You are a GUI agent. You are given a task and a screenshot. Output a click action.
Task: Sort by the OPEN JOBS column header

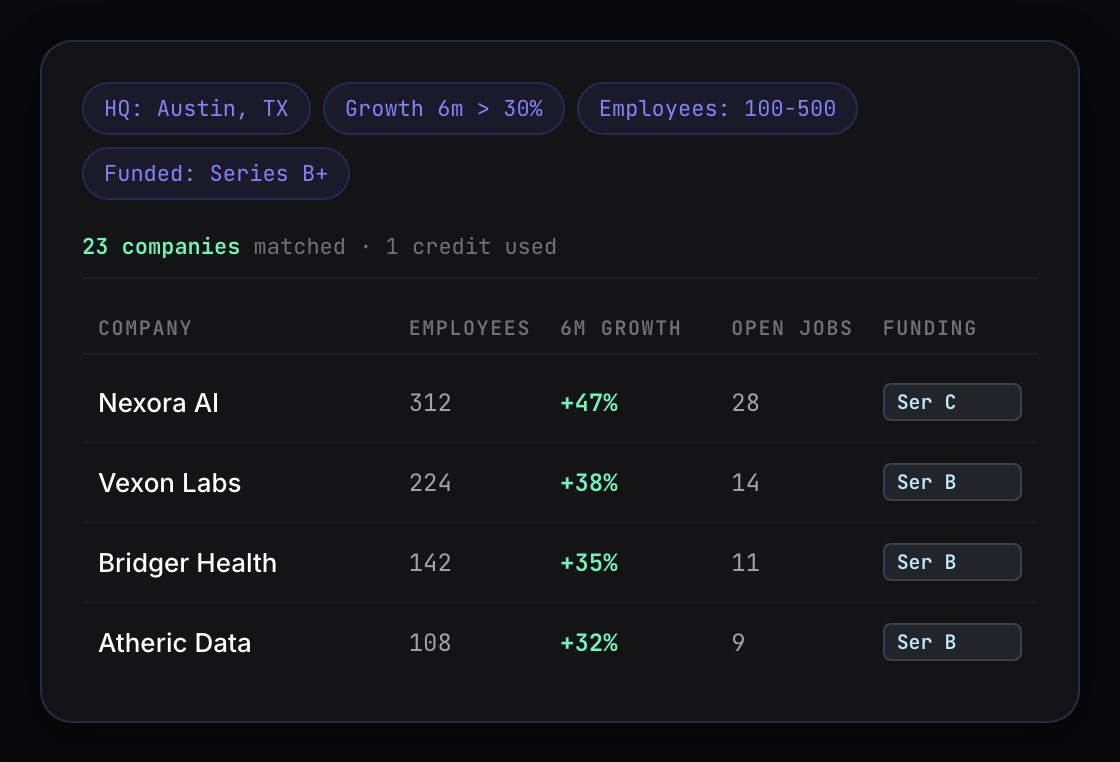792,328
